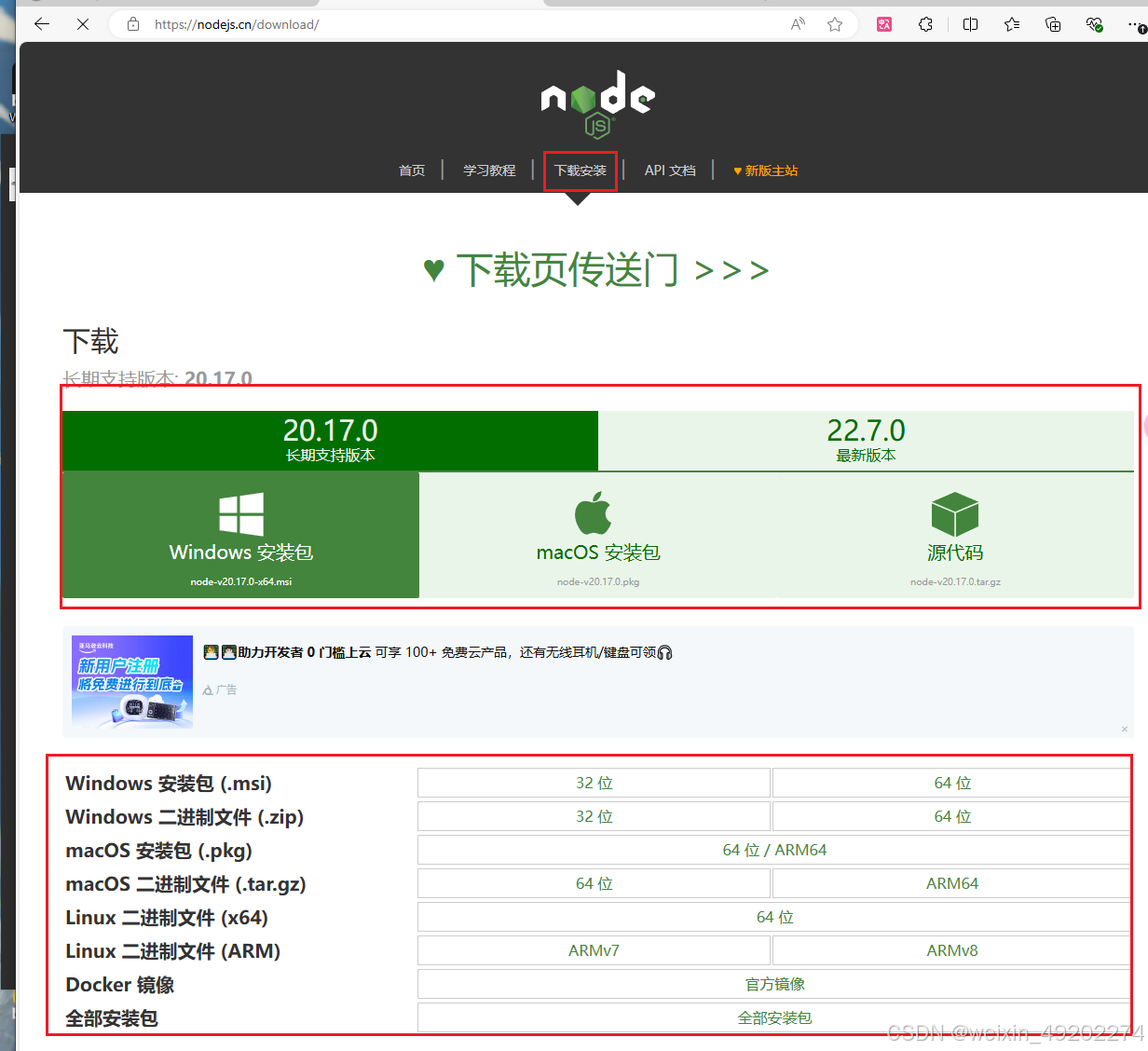
Task: Click 下载 section heading
Action: click(x=90, y=341)
